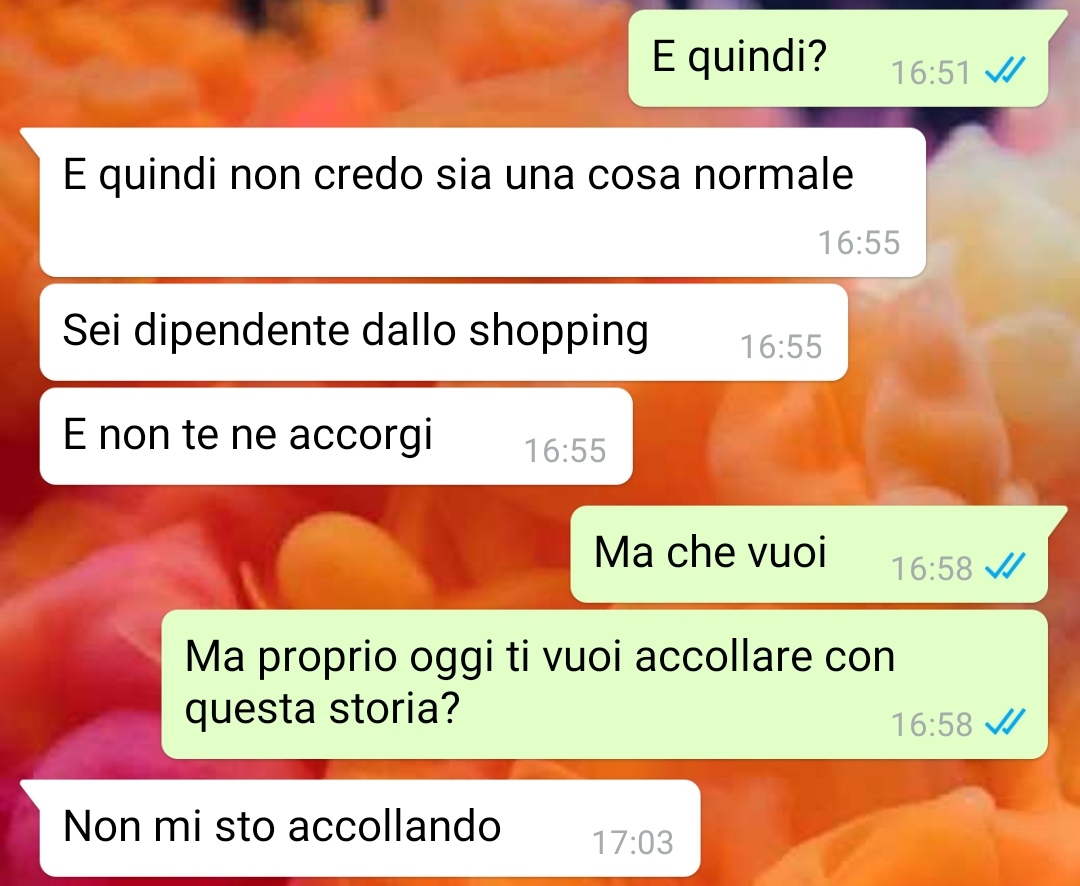Image resolution: width=1080 pixels, height=886 pixels.
Task: Select the 'E non te ne accorgi' message
Action: [336, 436]
